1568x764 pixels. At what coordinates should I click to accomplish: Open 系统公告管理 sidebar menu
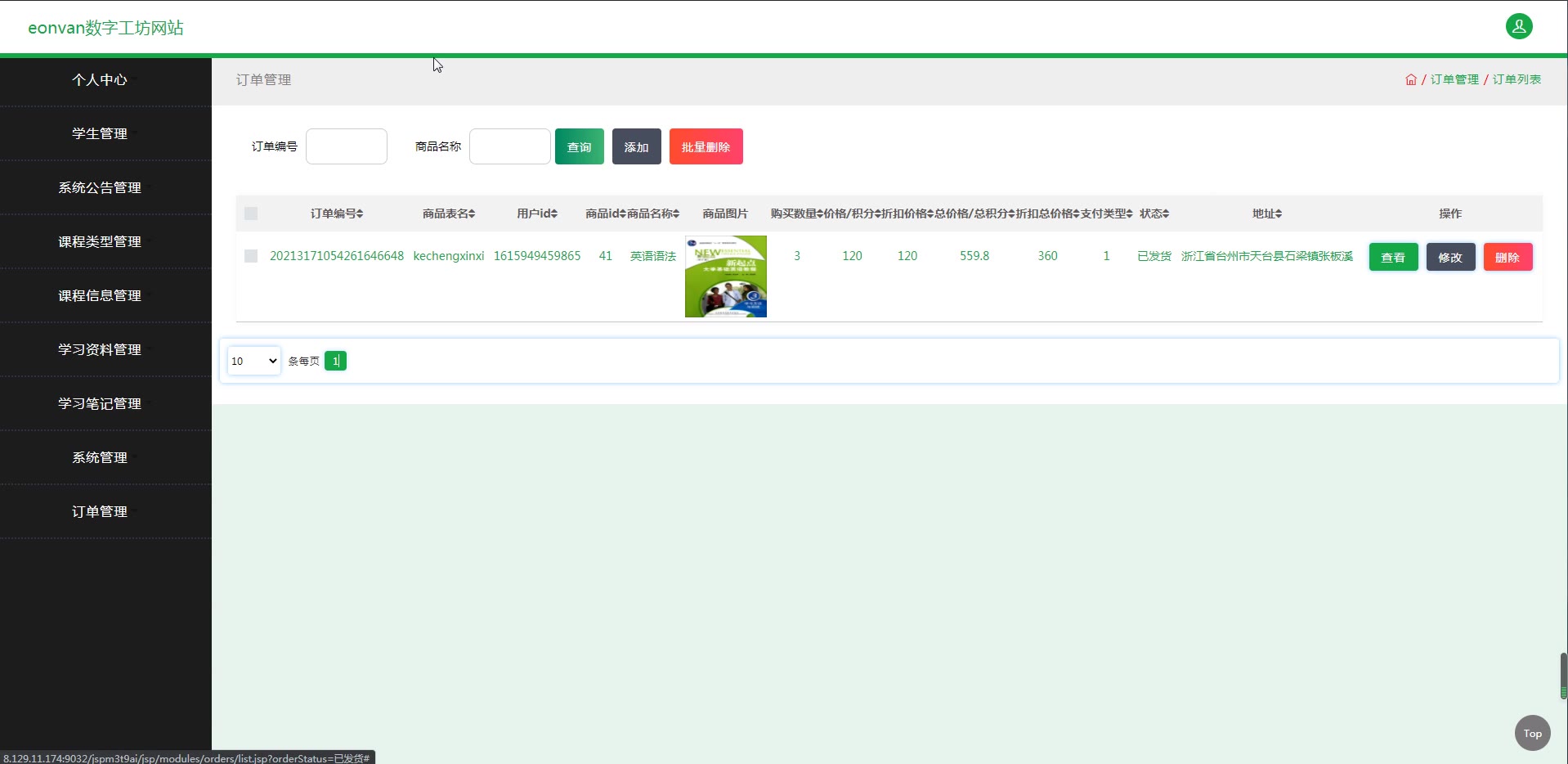click(100, 187)
